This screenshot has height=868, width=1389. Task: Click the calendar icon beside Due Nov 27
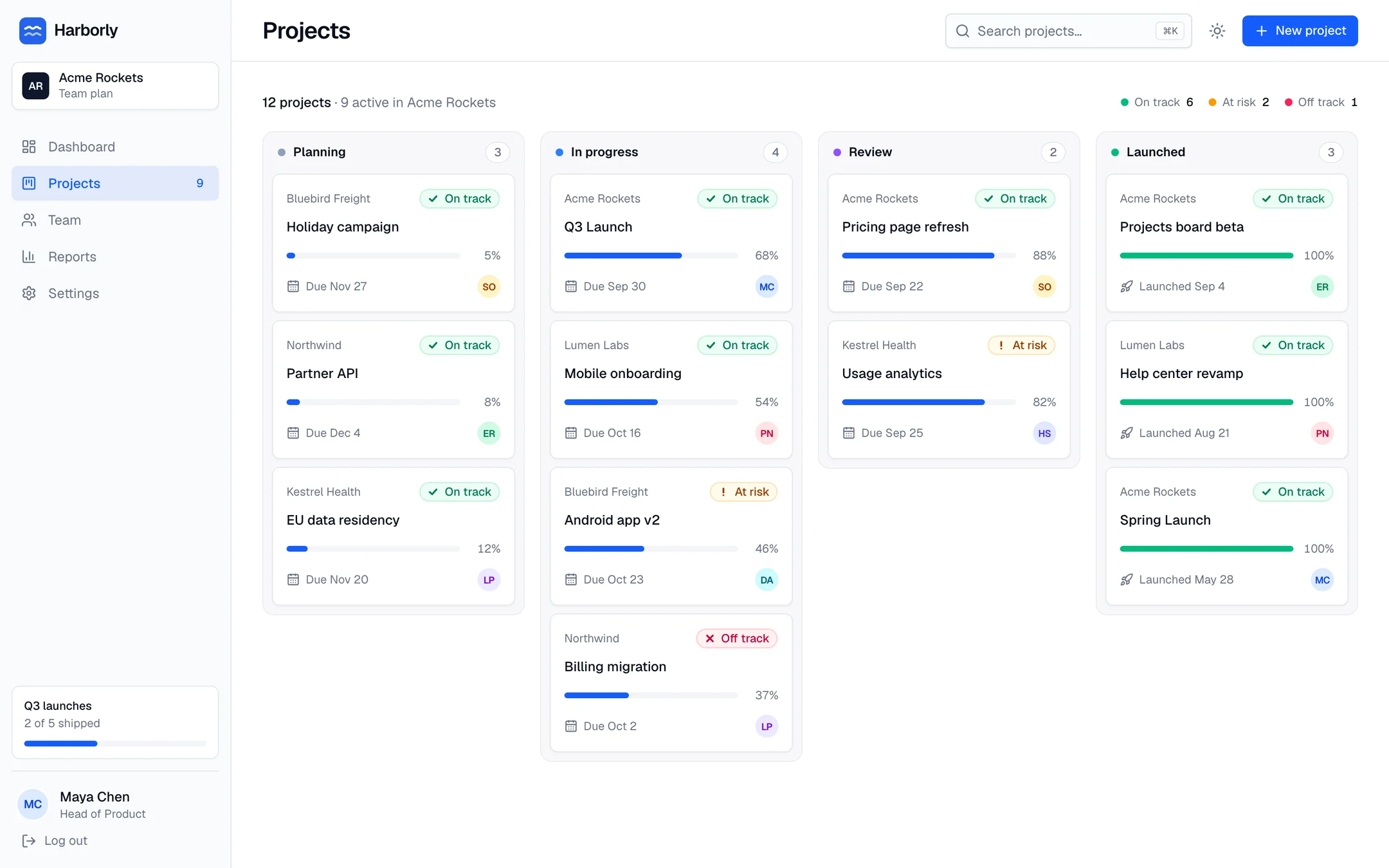293,286
